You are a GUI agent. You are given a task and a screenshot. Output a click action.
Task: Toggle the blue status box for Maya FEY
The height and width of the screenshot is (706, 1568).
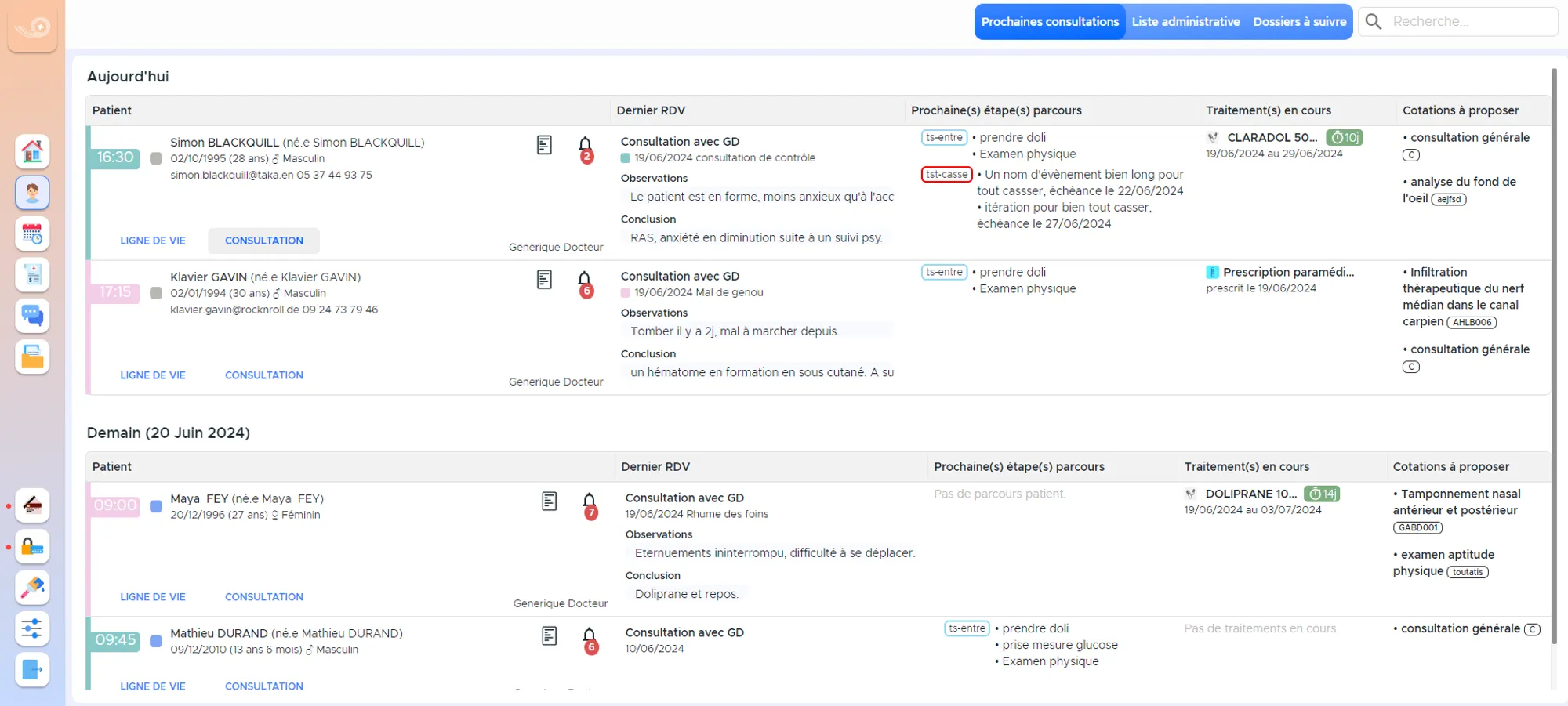pyautogui.click(x=156, y=506)
